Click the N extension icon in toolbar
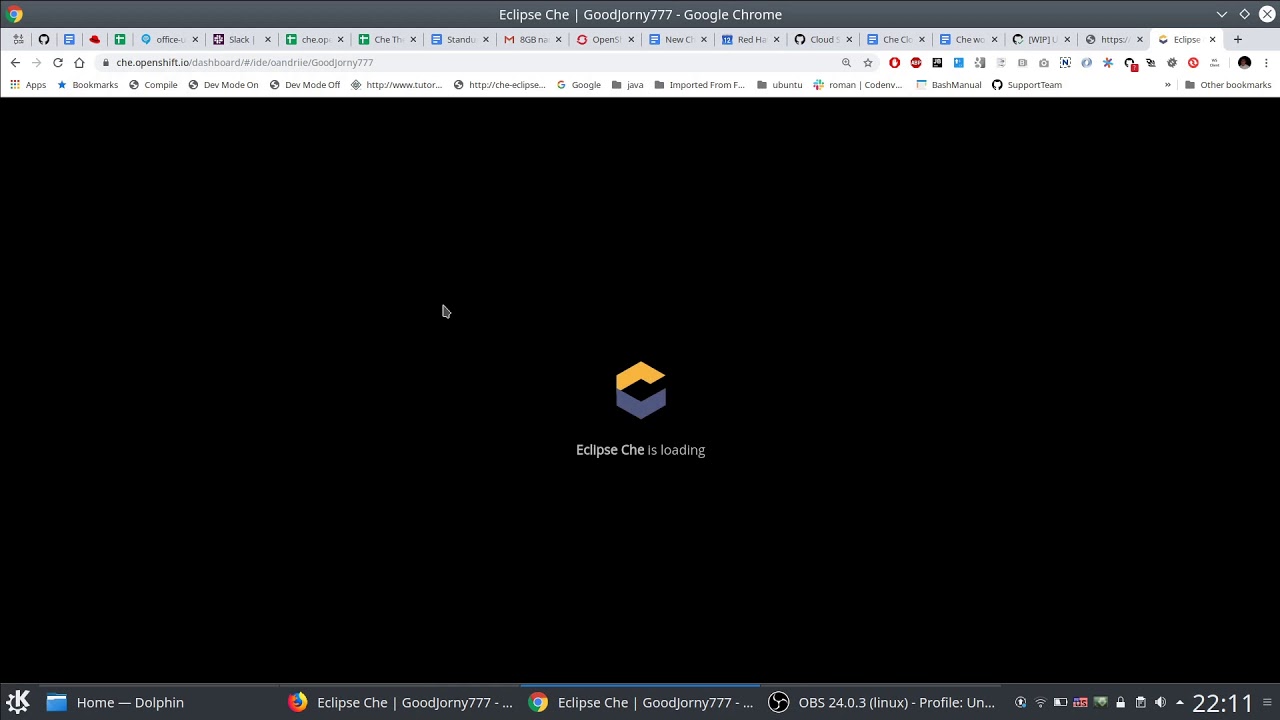The image size is (1280, 720). click(1065, 62)
